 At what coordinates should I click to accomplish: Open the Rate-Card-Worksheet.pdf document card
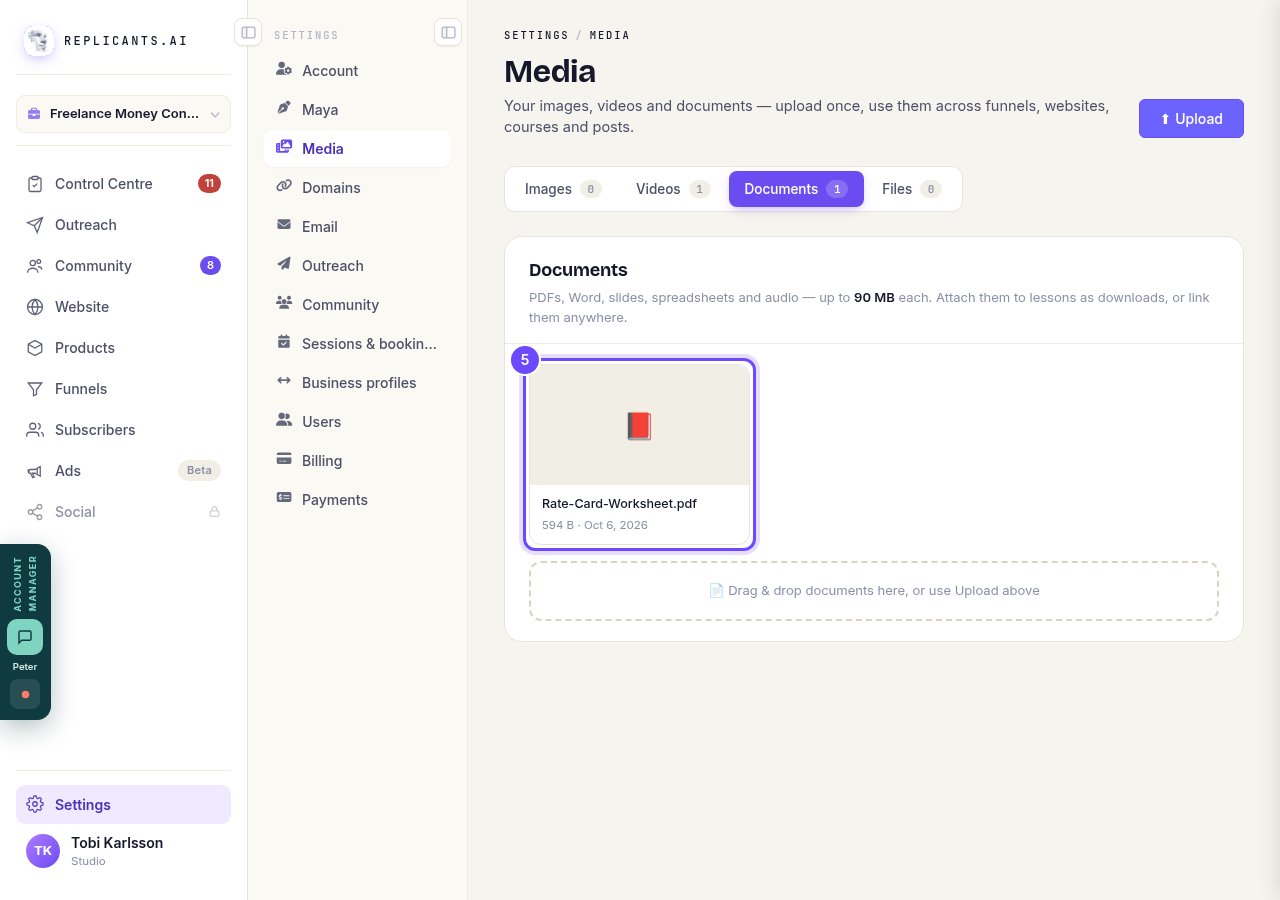640,454
